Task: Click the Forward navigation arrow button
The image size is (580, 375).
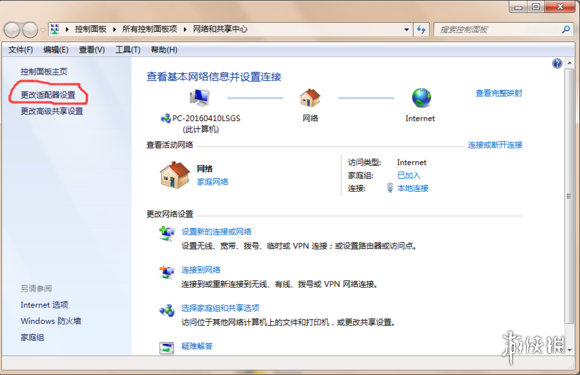Action: click(30, 30)
